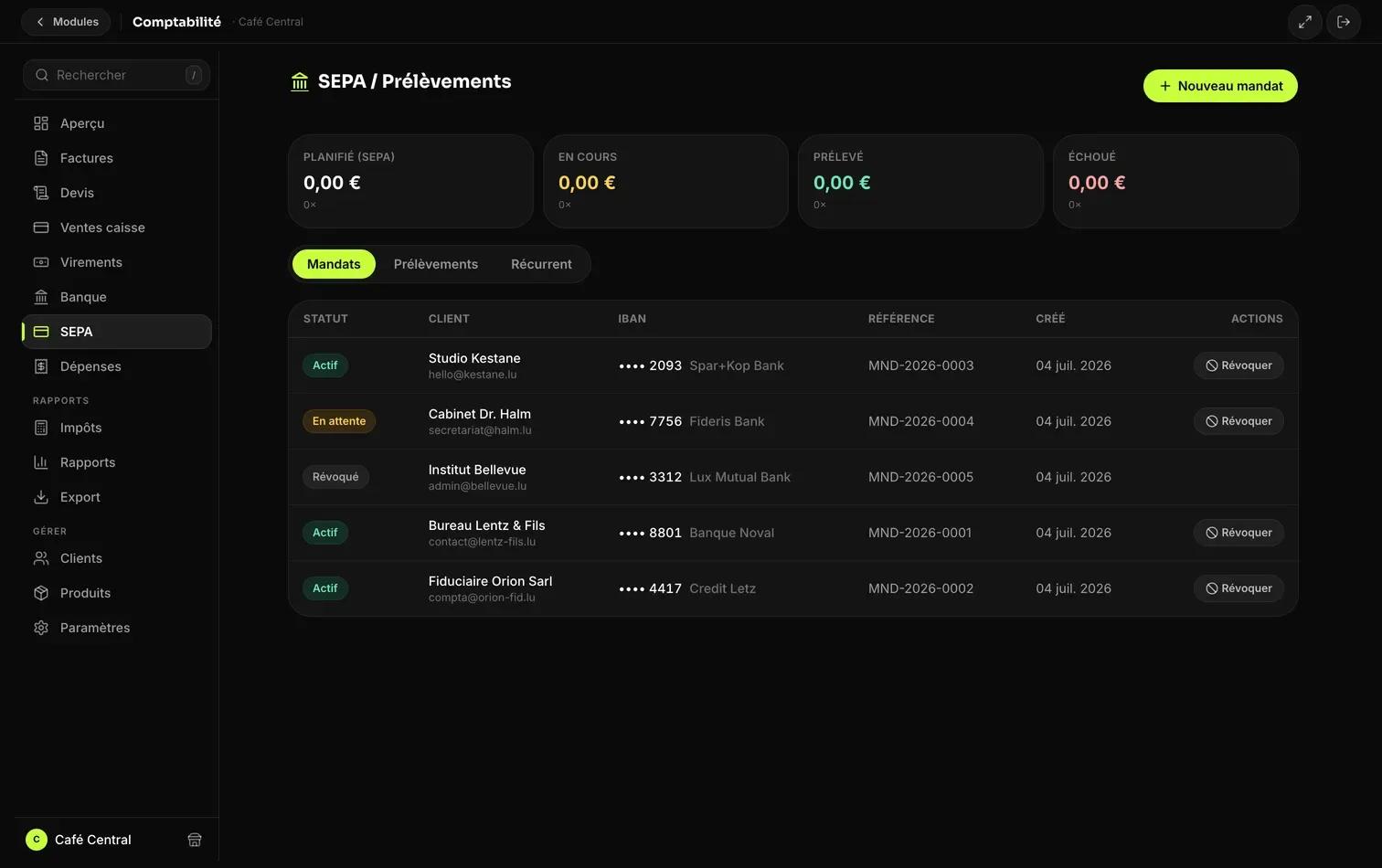The height and width of the screenshot is (868, 1382).
Task: Create a Nouveau mandat
Action: (x=1220, y=86)
